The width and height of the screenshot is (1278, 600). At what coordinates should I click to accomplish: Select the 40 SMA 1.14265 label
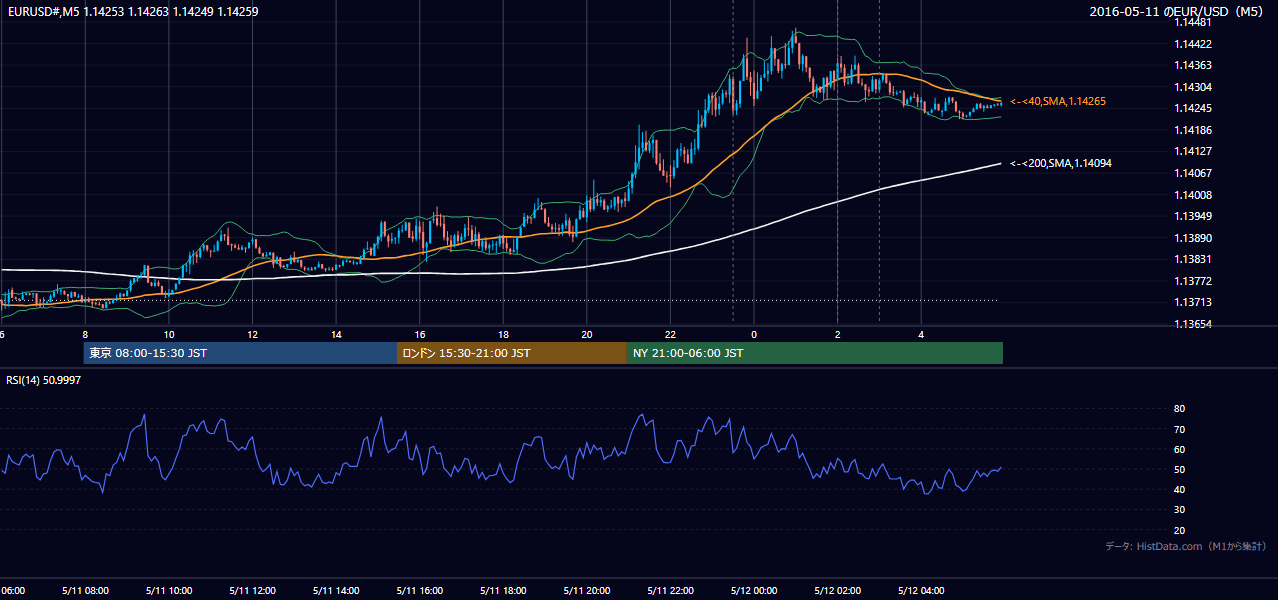pyautogui.click(x=1058, y=101)
